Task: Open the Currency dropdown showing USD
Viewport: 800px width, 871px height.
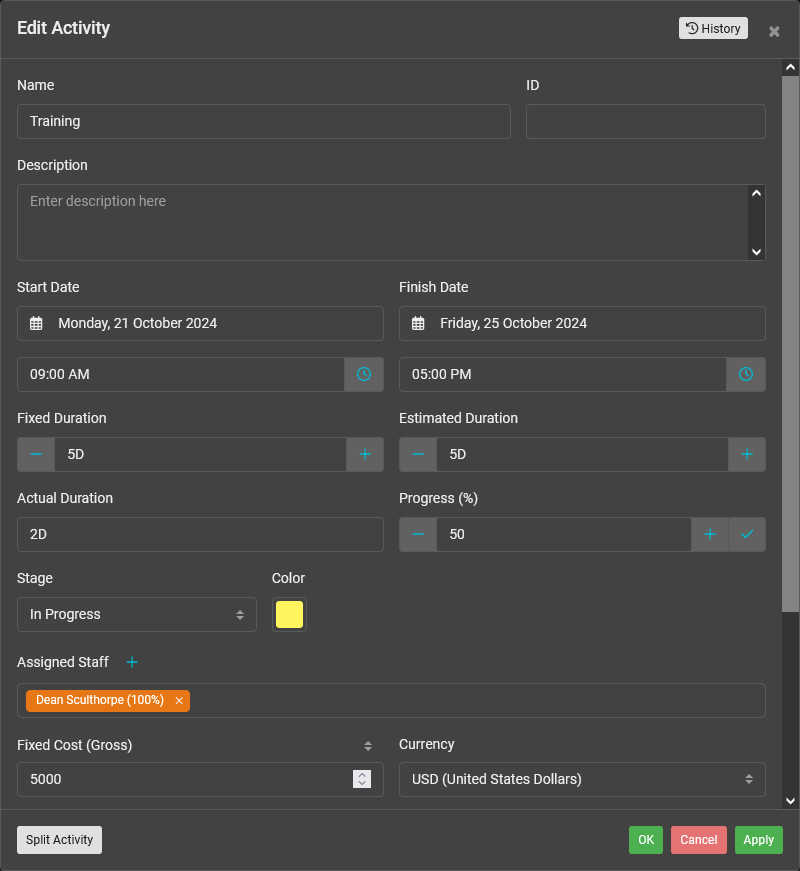Action: point(582,779)
